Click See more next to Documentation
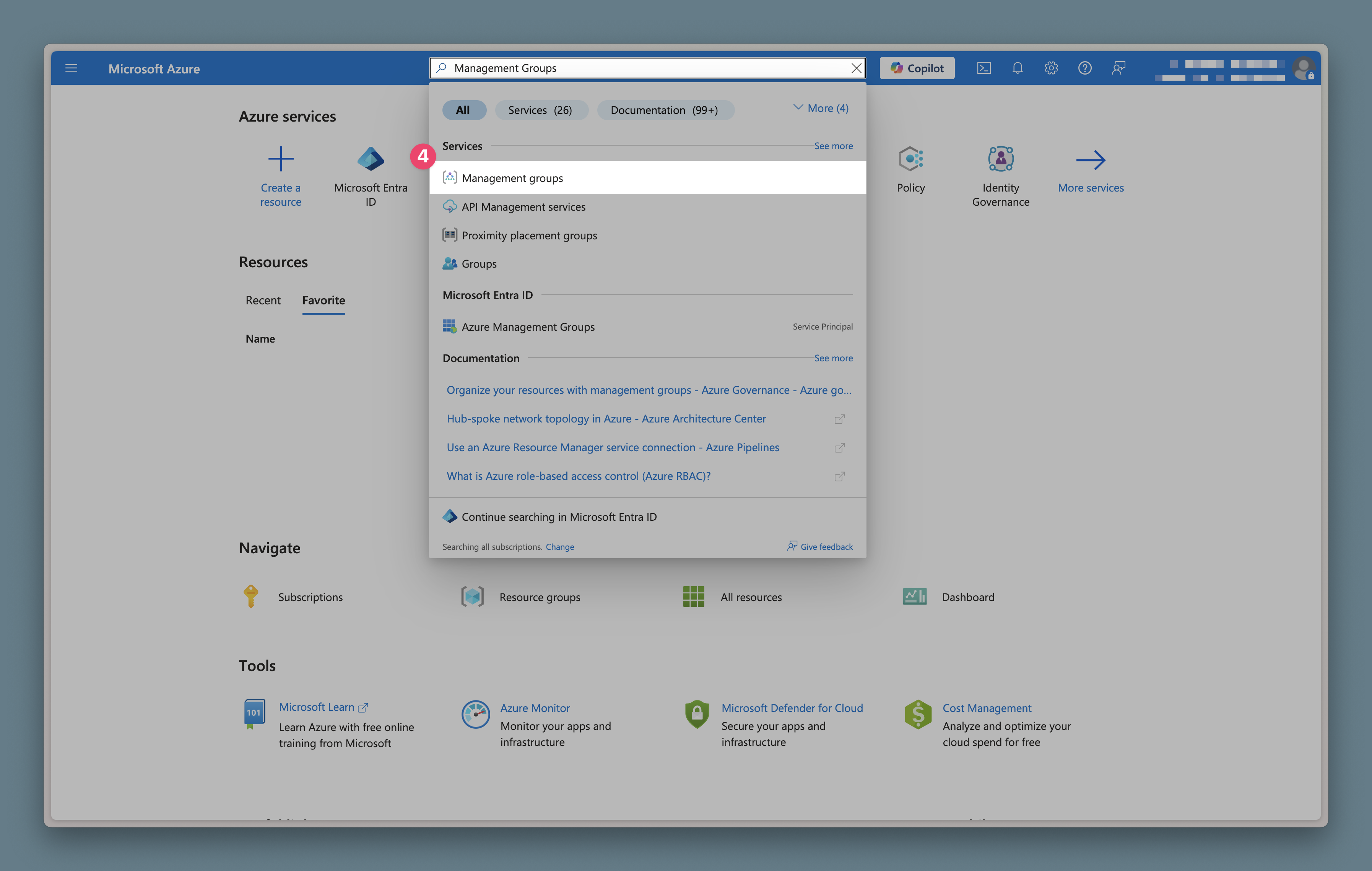Image resolution: width=1372 pixels, height=871 pixels. point(833,358)
